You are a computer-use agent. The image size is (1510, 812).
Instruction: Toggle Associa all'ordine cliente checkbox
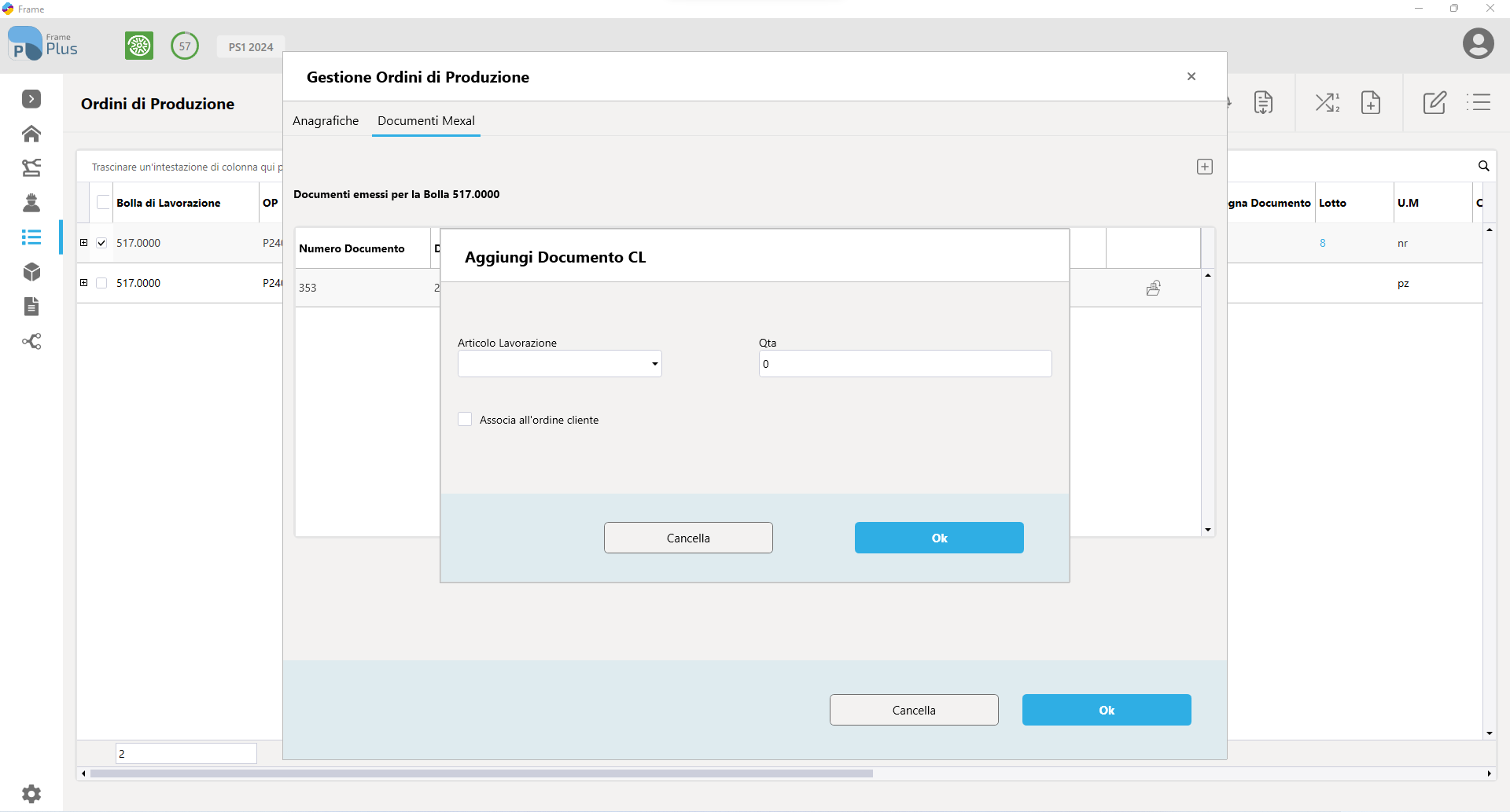pyautogui.click(x=465, y=420)
